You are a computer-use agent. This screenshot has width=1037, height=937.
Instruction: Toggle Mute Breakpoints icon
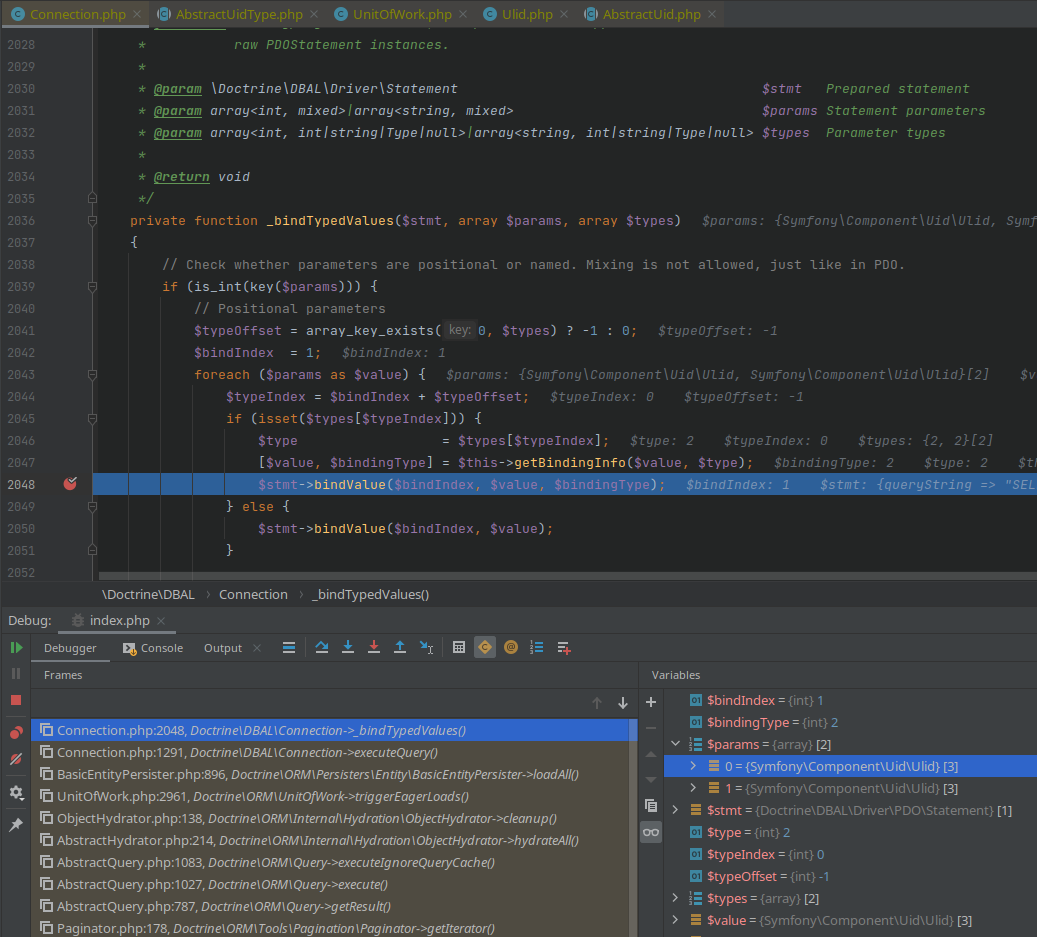click(x=16, y=759)
